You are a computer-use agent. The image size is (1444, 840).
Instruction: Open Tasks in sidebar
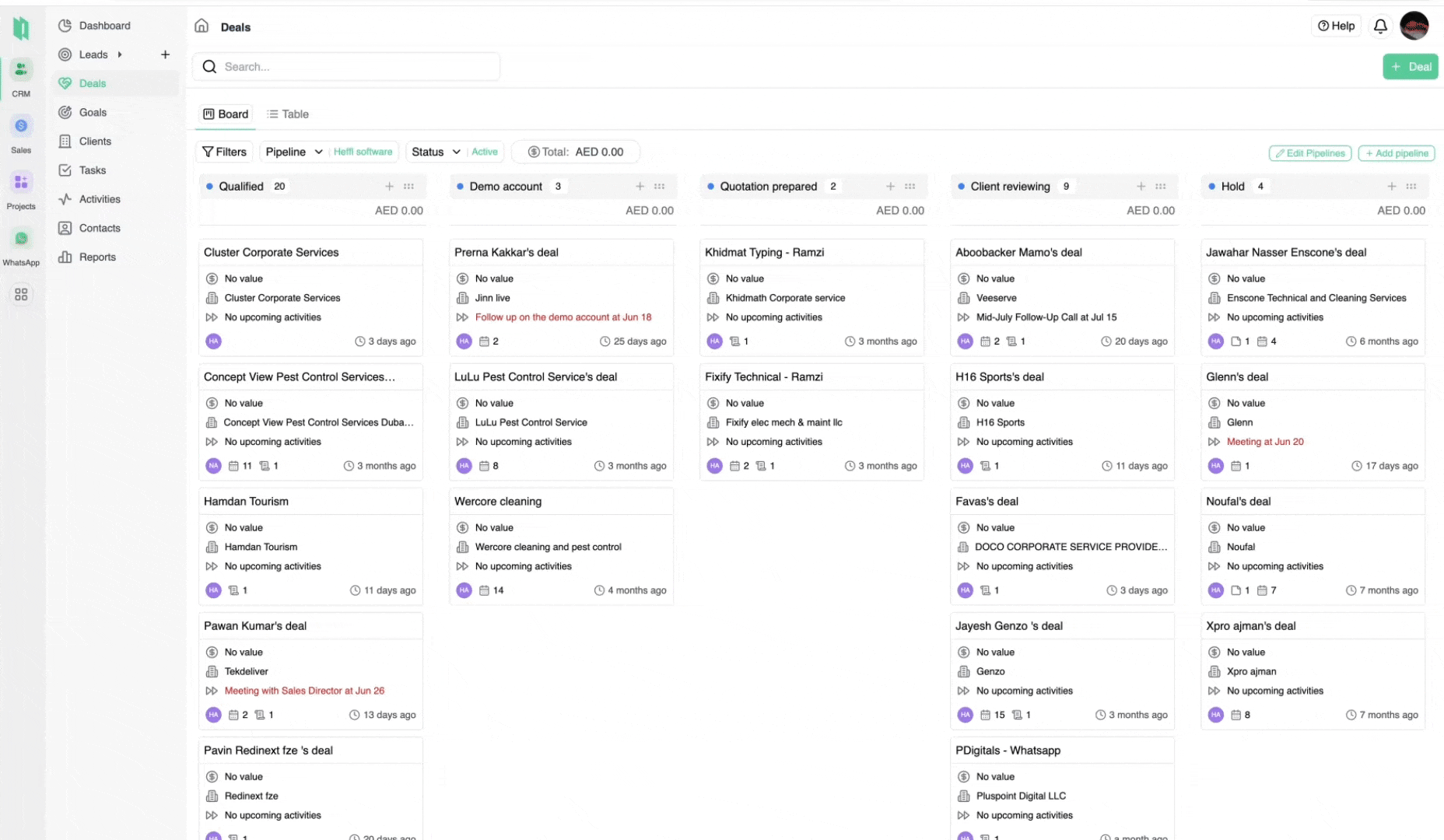(x=92, y=170)
